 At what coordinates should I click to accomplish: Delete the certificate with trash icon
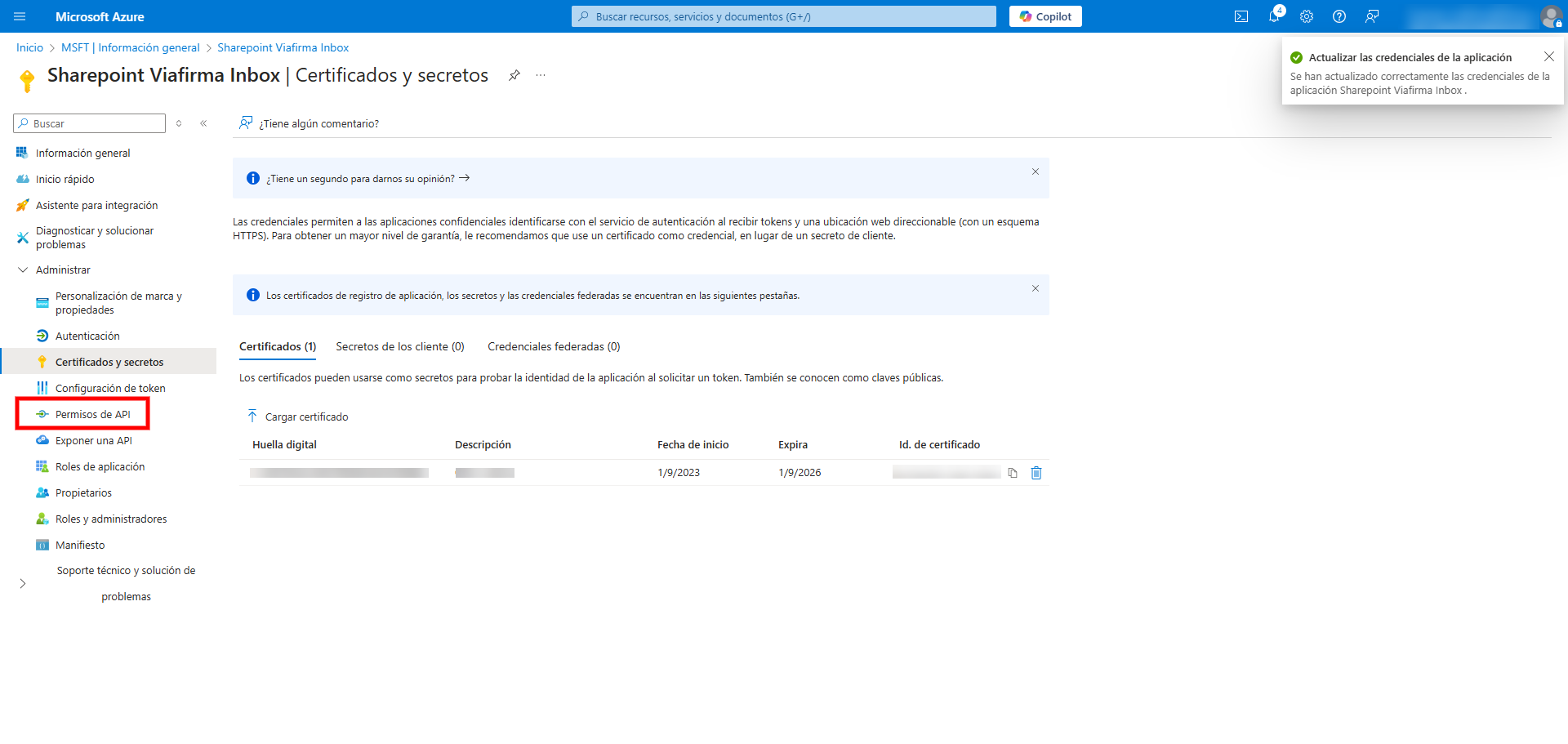click(1036, 473)
